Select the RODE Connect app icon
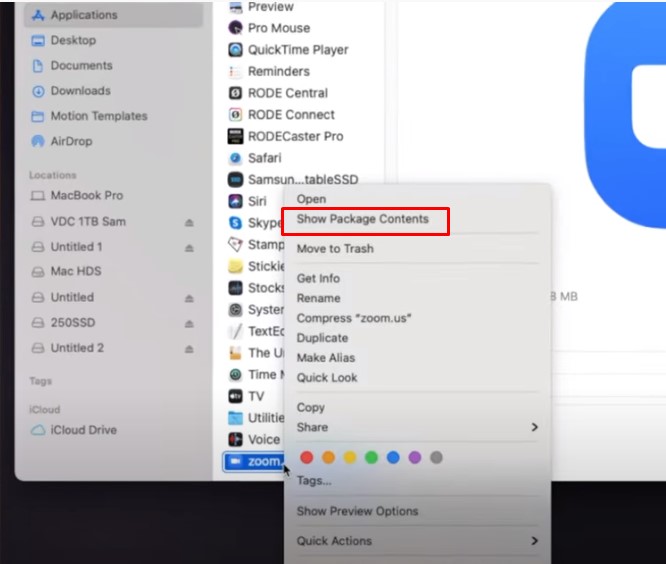Viewport: 666px width, 564px height. point(235,115)
